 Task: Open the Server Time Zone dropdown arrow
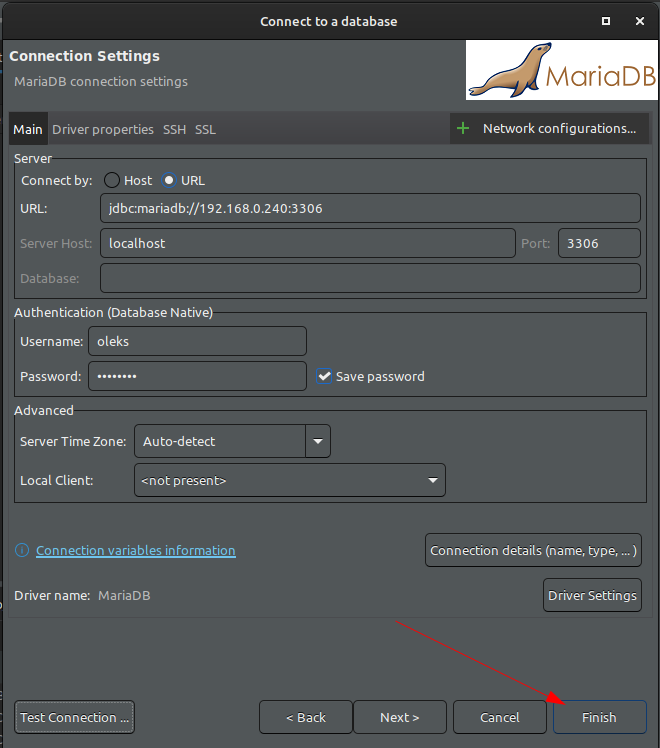318,441
